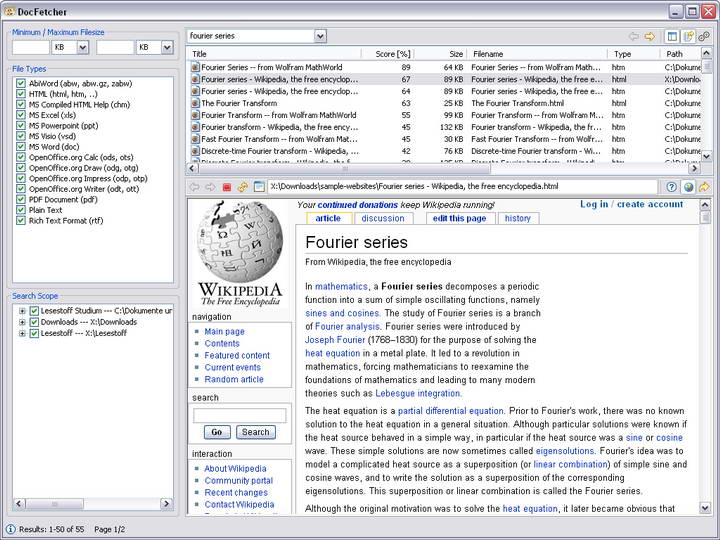This screenshot has width=720, height=540.
Task: Uncheck the PDF Document (pdf) file type
Action: pos(21,199)
